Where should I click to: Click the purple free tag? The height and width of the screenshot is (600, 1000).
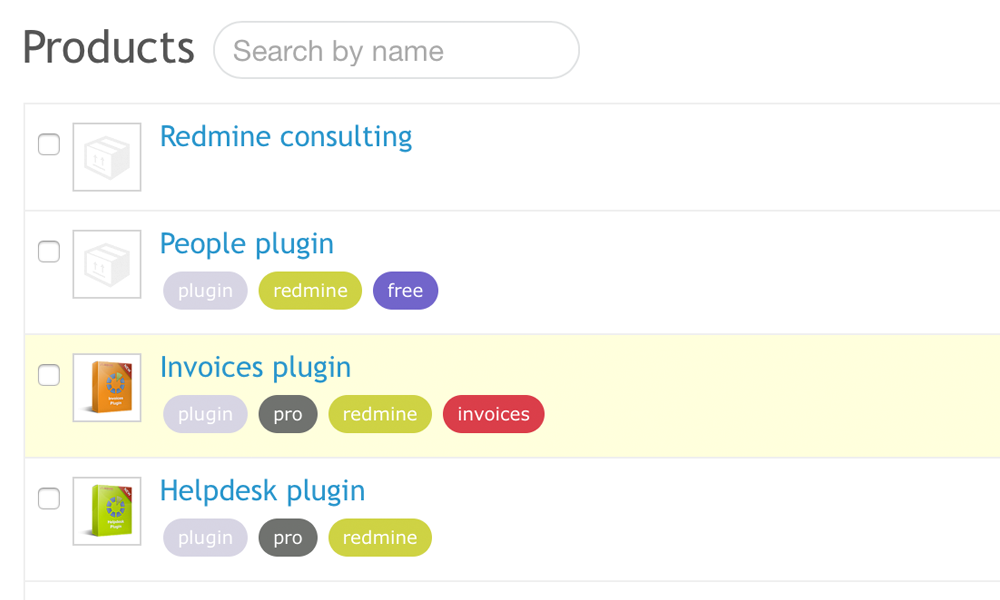tap(405, 291)
